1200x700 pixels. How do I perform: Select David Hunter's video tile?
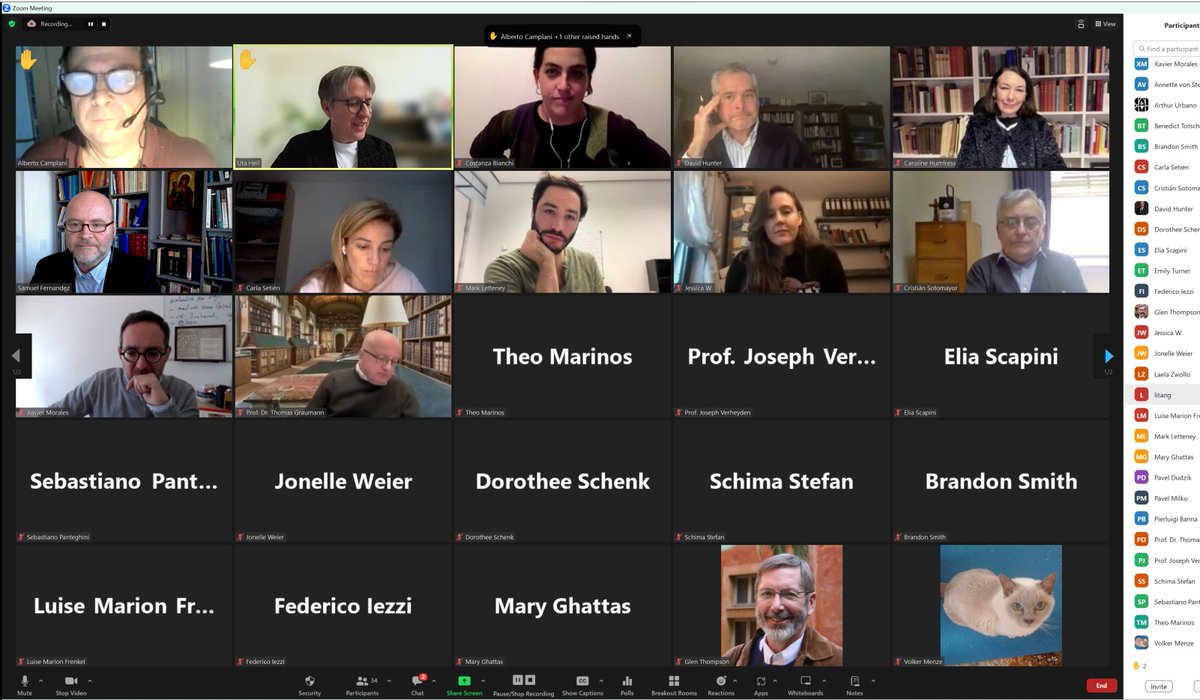[782, 107]
